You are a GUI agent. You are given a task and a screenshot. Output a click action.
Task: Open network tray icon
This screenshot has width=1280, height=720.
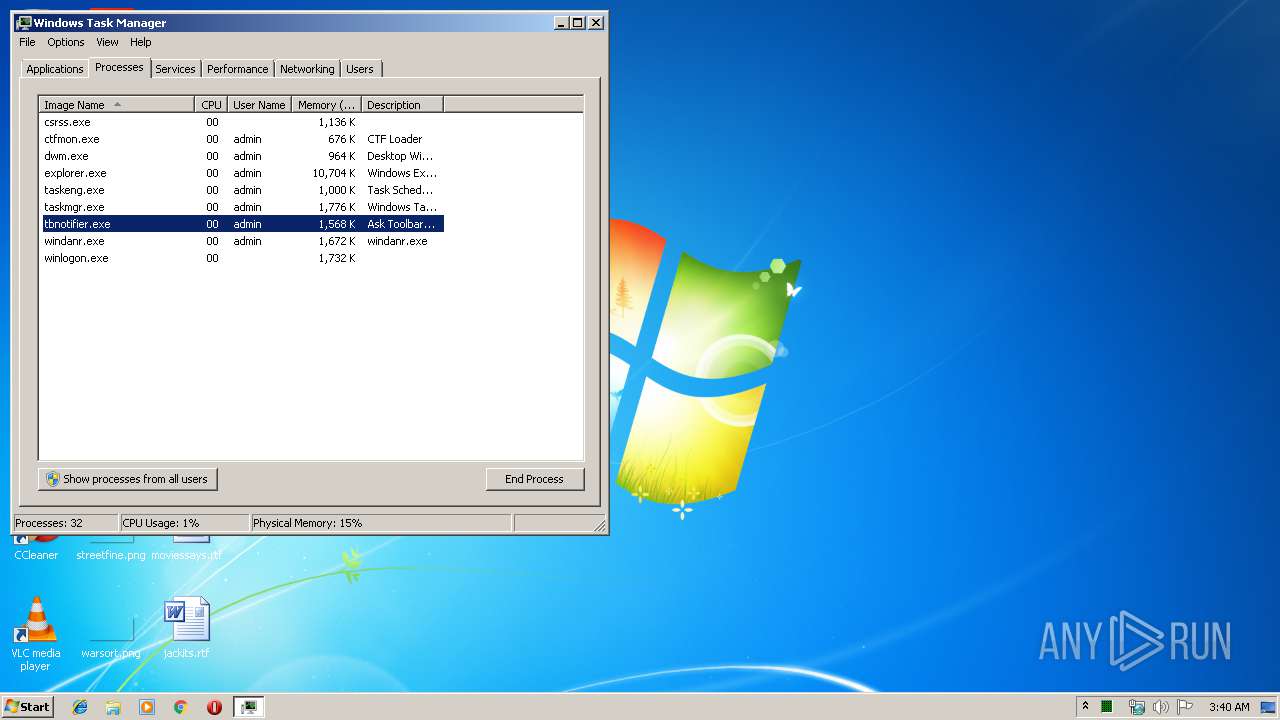point(1136,707)
